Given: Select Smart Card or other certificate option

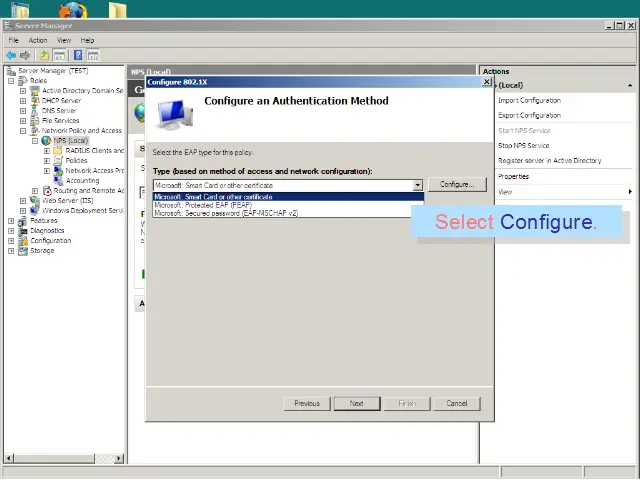Looking at the screenshot, I should (x=288, y=197).
